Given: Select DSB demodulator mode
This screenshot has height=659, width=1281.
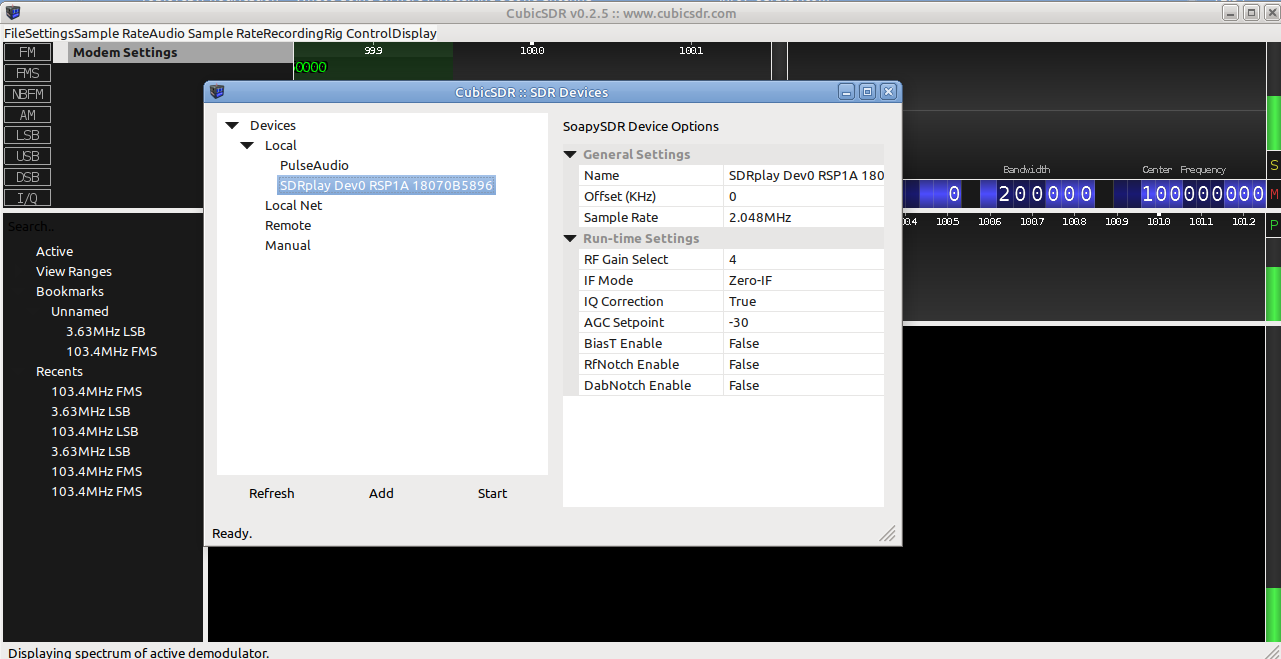Looking at the screenshot, I should pyautogui.click(x=27, y=177).
